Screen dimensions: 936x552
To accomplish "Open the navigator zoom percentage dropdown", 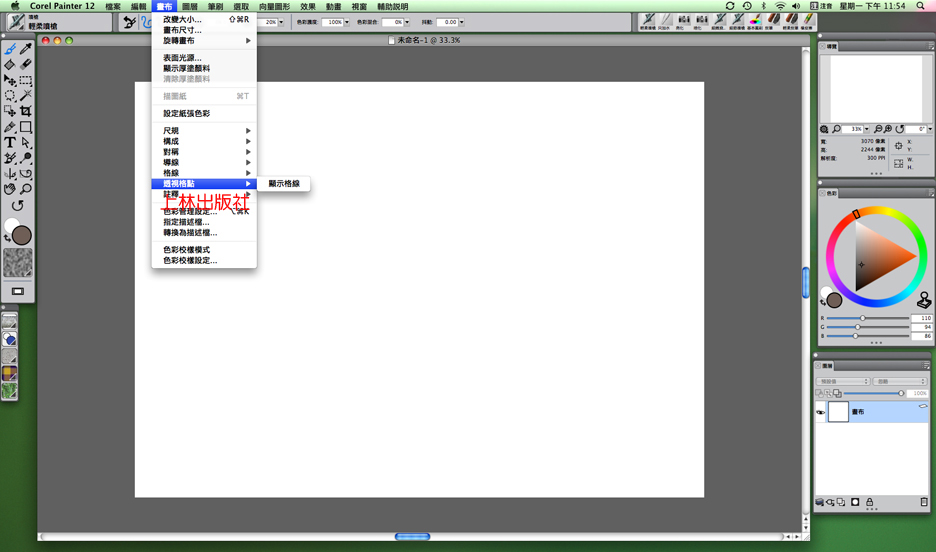I will point(867,129).
